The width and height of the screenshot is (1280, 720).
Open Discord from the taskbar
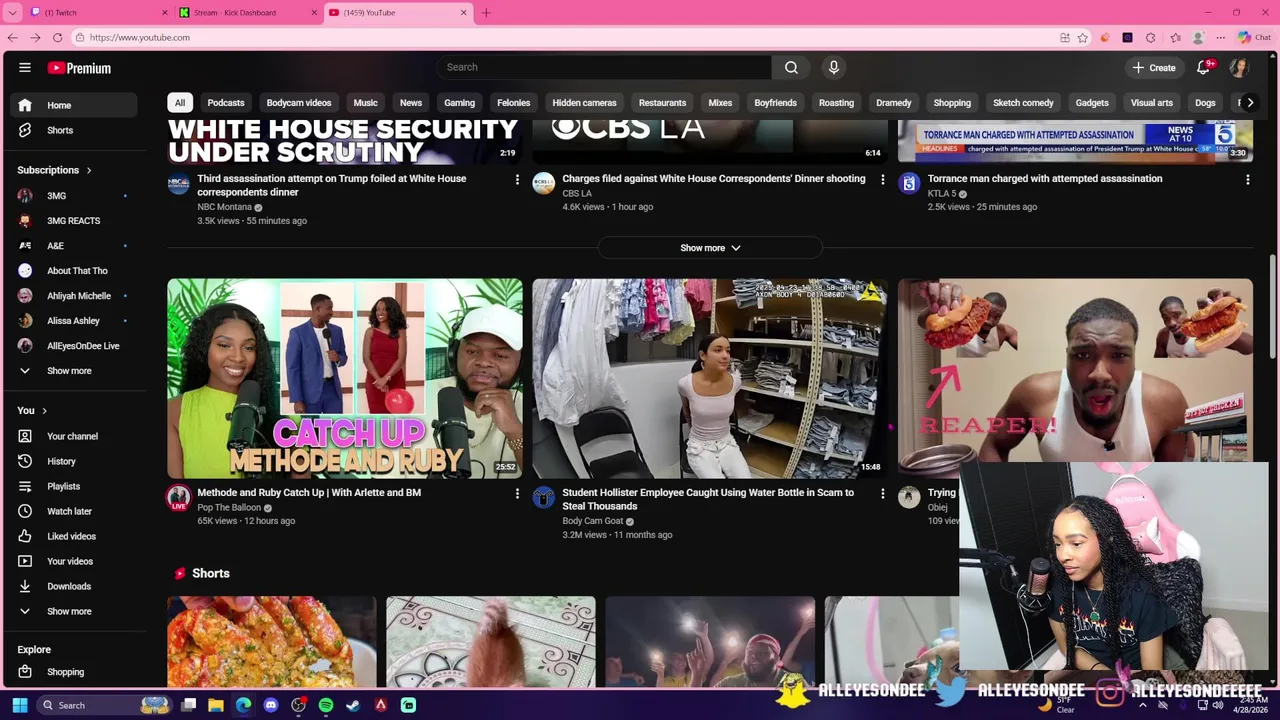271,705
